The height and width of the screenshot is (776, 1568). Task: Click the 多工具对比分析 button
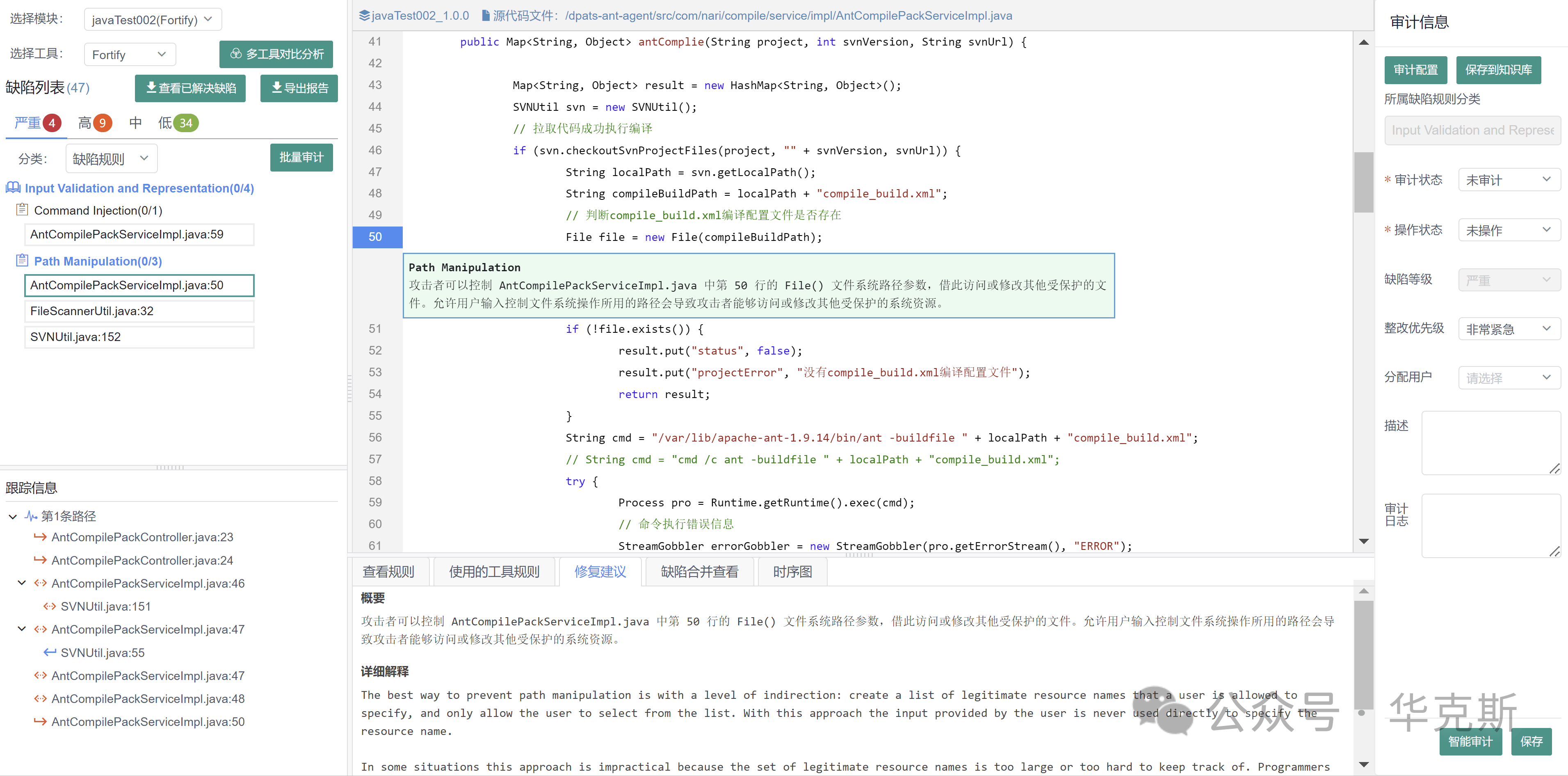pyautogui.click(x=276, y=54)
